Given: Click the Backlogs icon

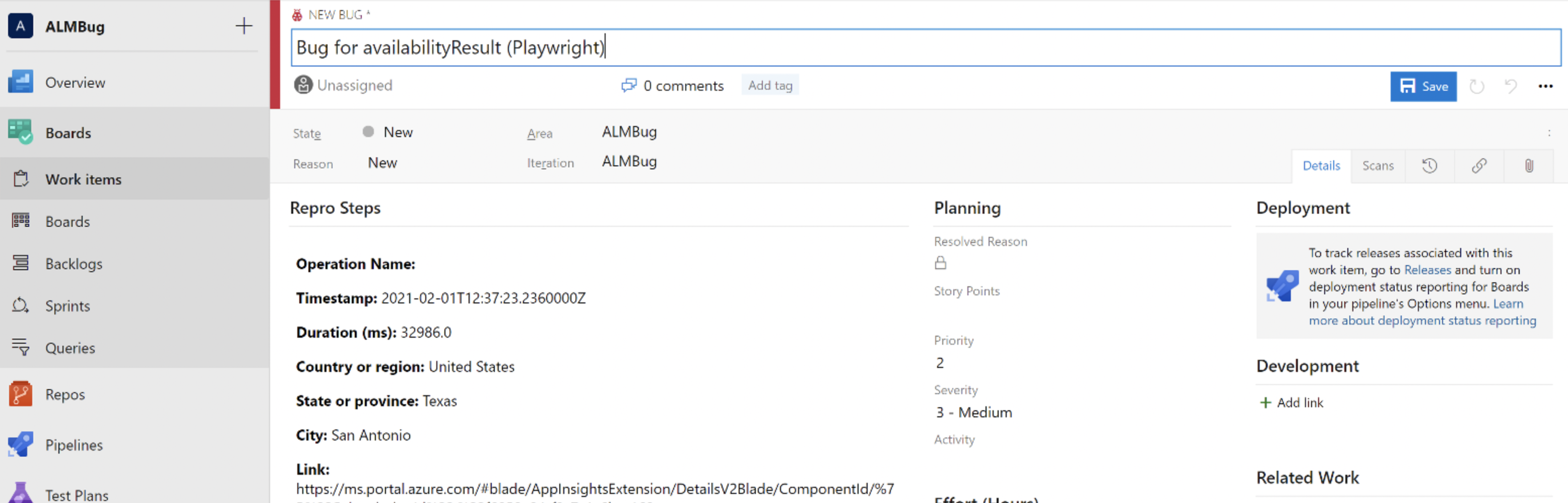Looking at the screenshot, I should pyautogui.click(x=21, y=263).
